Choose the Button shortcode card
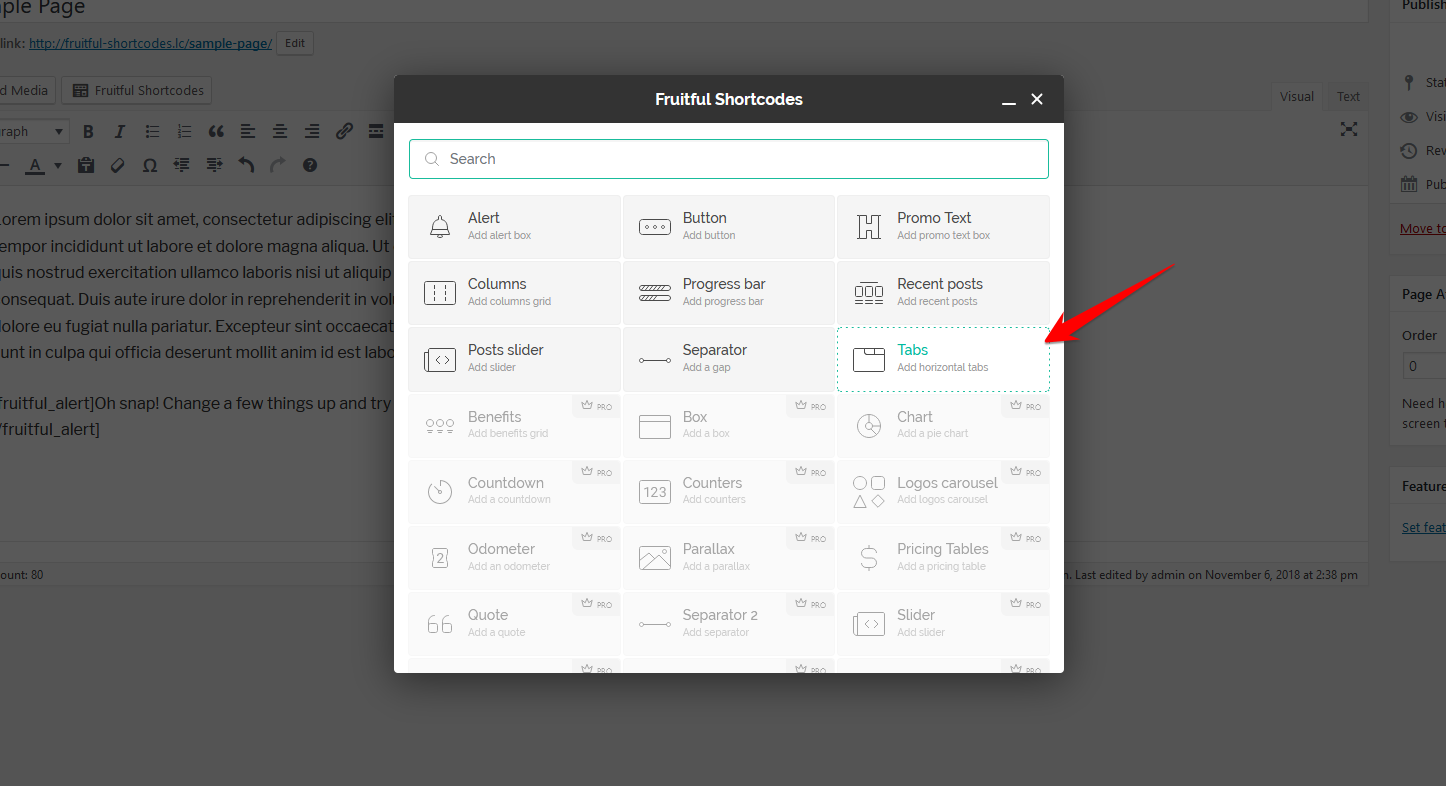Image resolution: width=1446 pixels, height=786 pixels. tap(729, 227)
